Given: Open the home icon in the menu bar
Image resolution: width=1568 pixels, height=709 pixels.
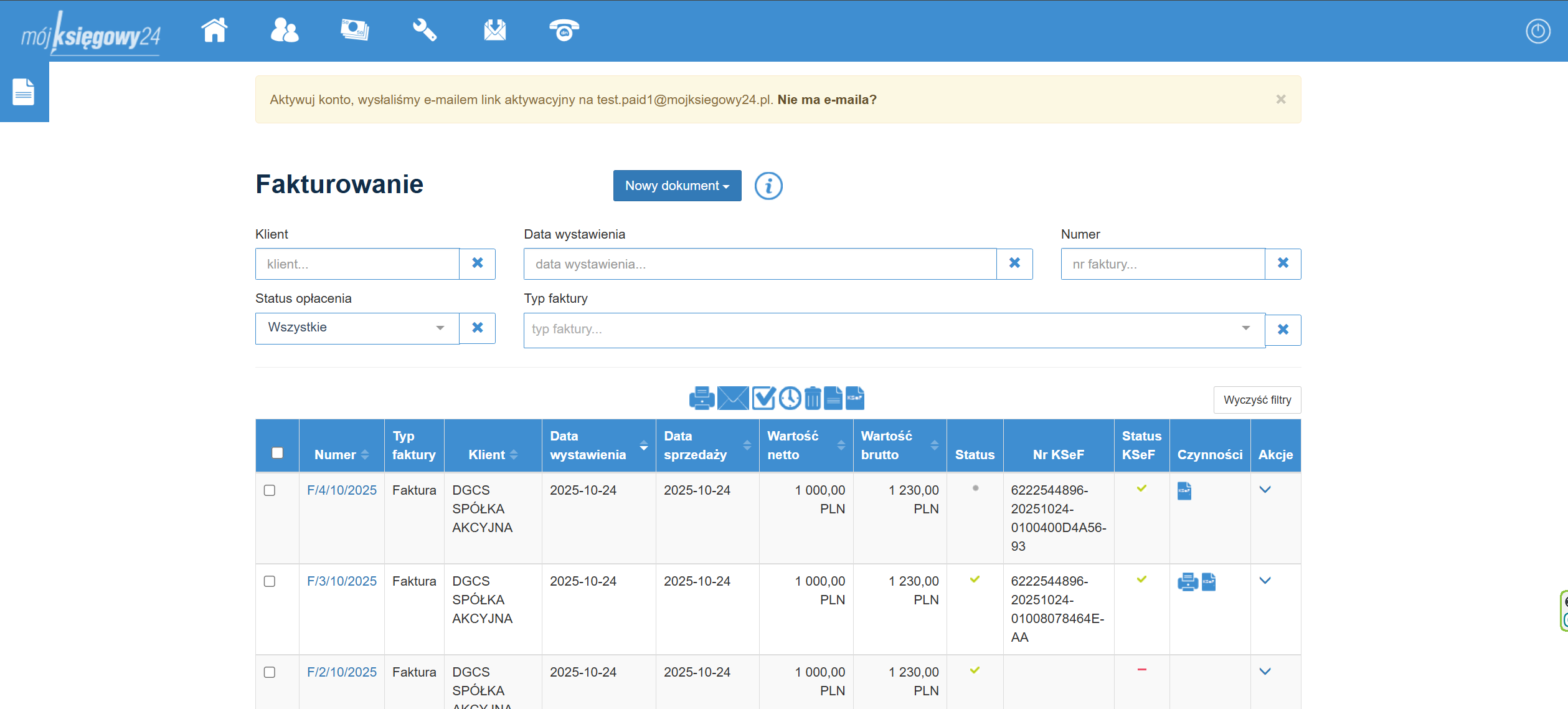Looking at the screenshot, I should point(214,30).
